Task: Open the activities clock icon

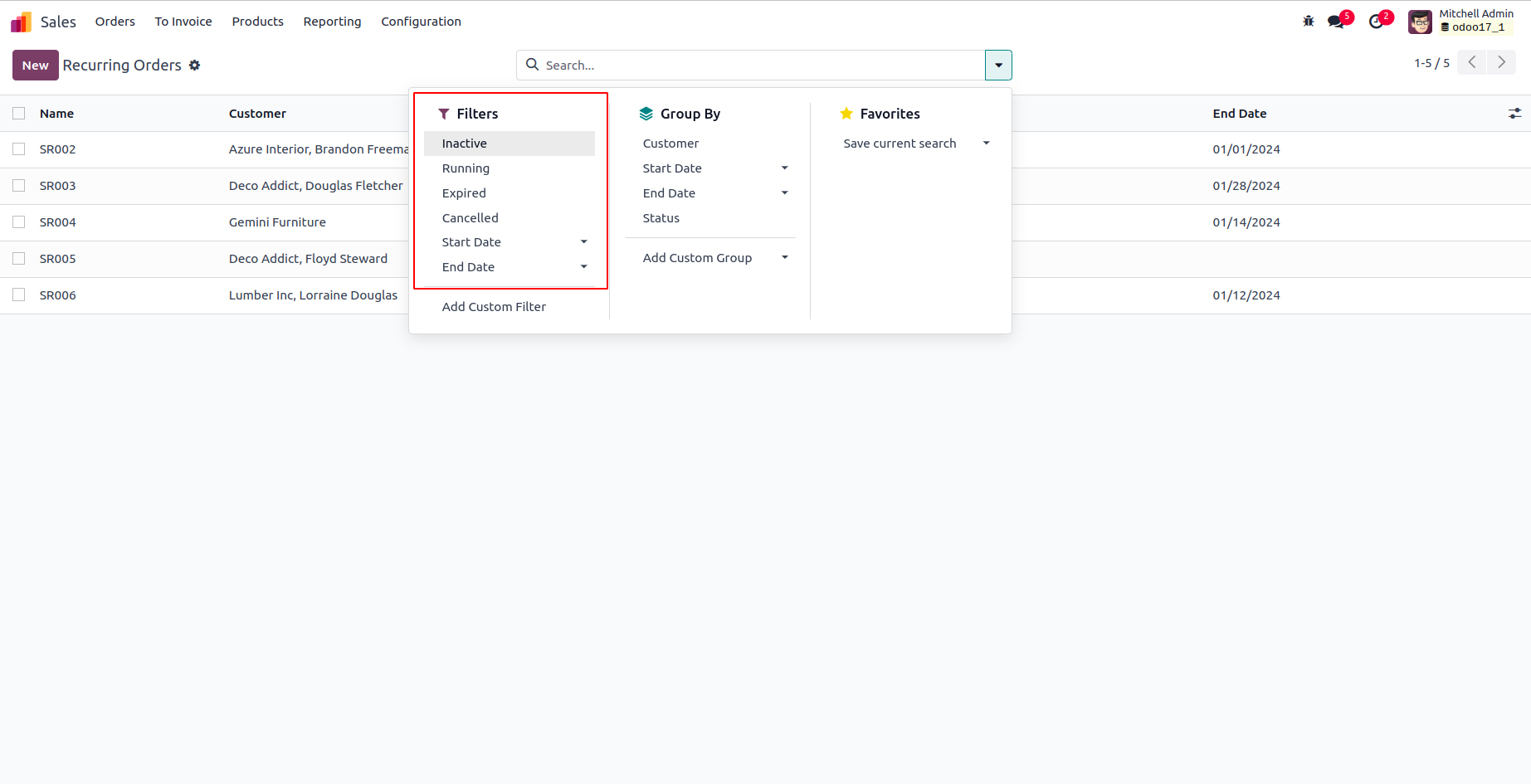Action: (1377, 22)
